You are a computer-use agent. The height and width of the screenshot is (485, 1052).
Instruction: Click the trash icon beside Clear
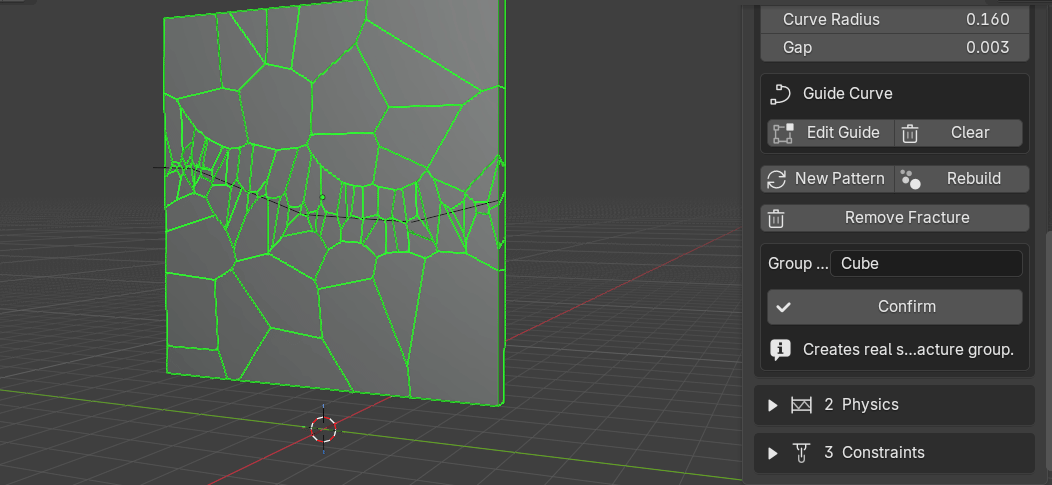[910, 133]
